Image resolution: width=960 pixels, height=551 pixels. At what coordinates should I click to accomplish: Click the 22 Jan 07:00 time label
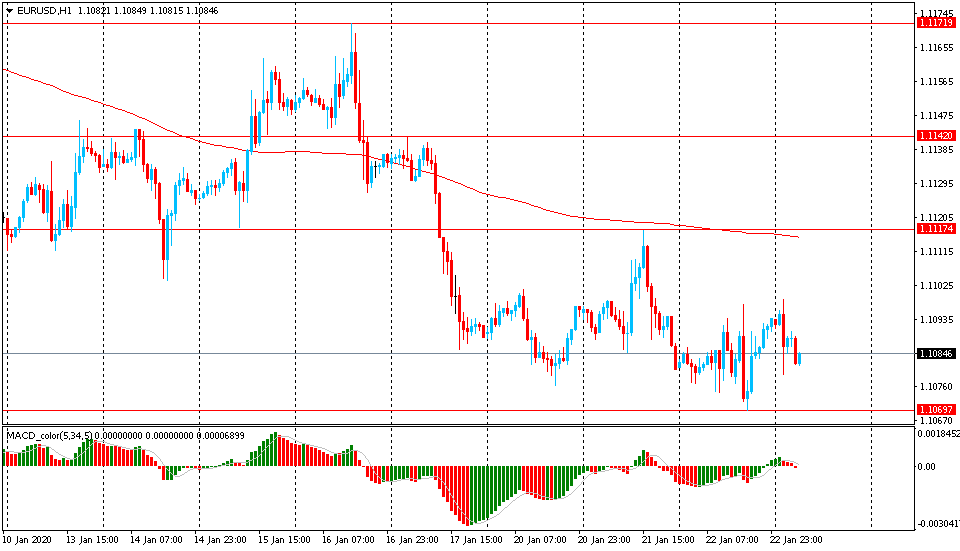tap(732, 540)
